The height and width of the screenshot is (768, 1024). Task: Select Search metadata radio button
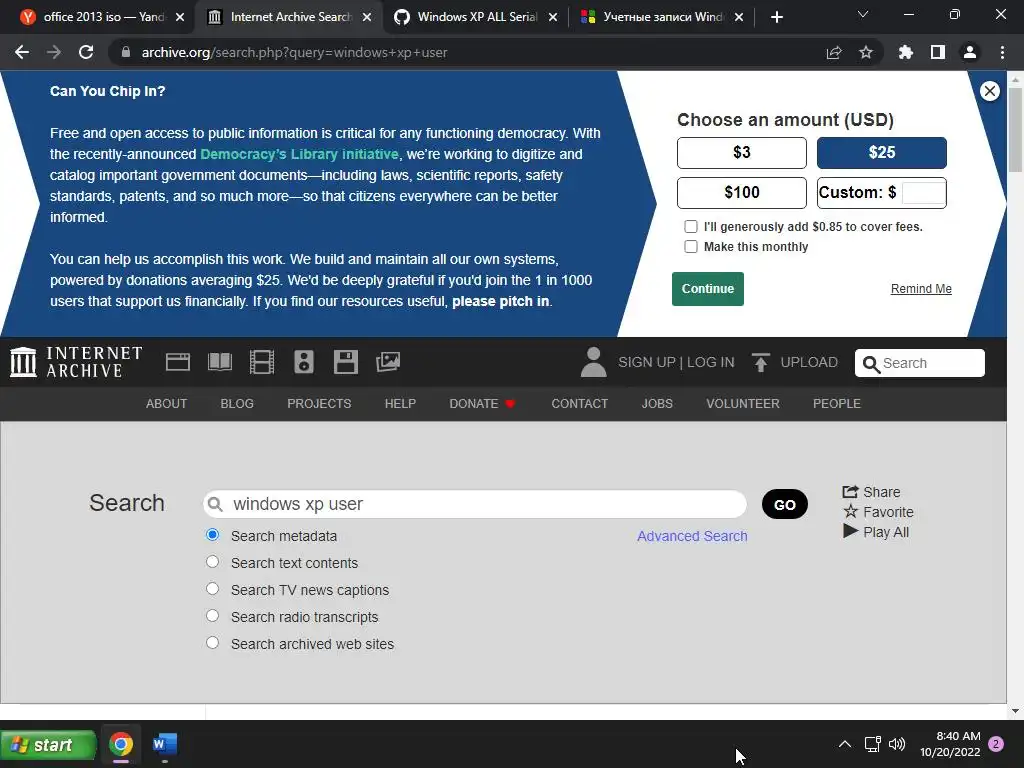[x=212, y=535]
